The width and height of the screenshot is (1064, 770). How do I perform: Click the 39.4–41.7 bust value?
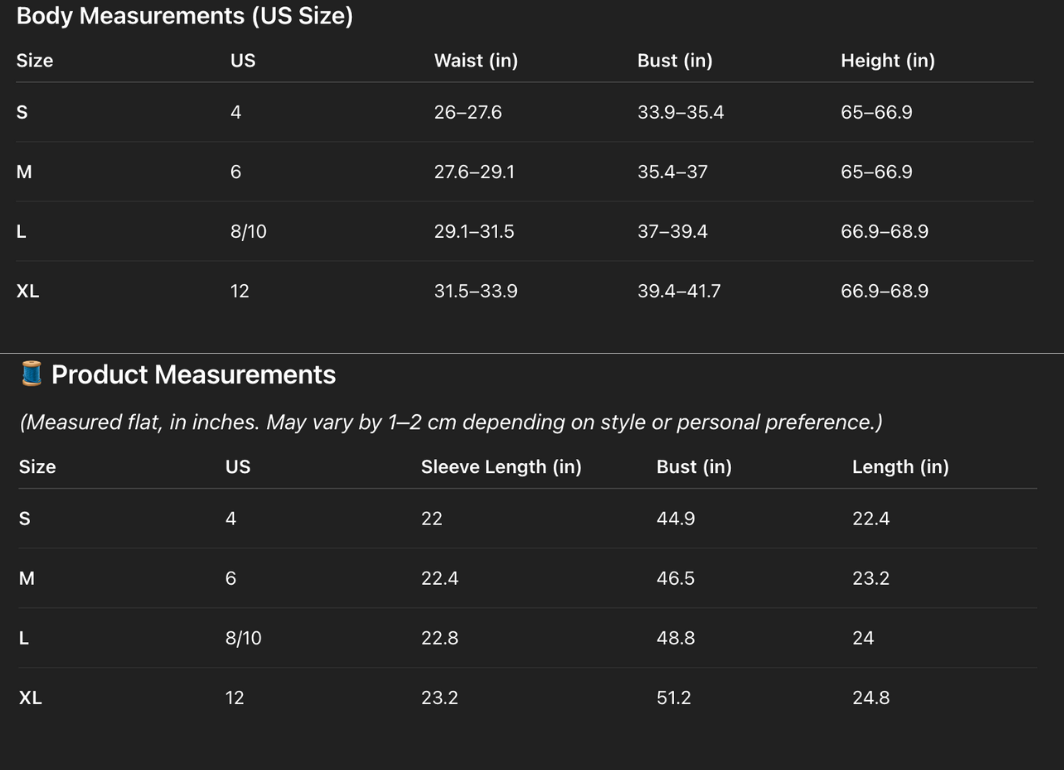(x=678, y=292)
